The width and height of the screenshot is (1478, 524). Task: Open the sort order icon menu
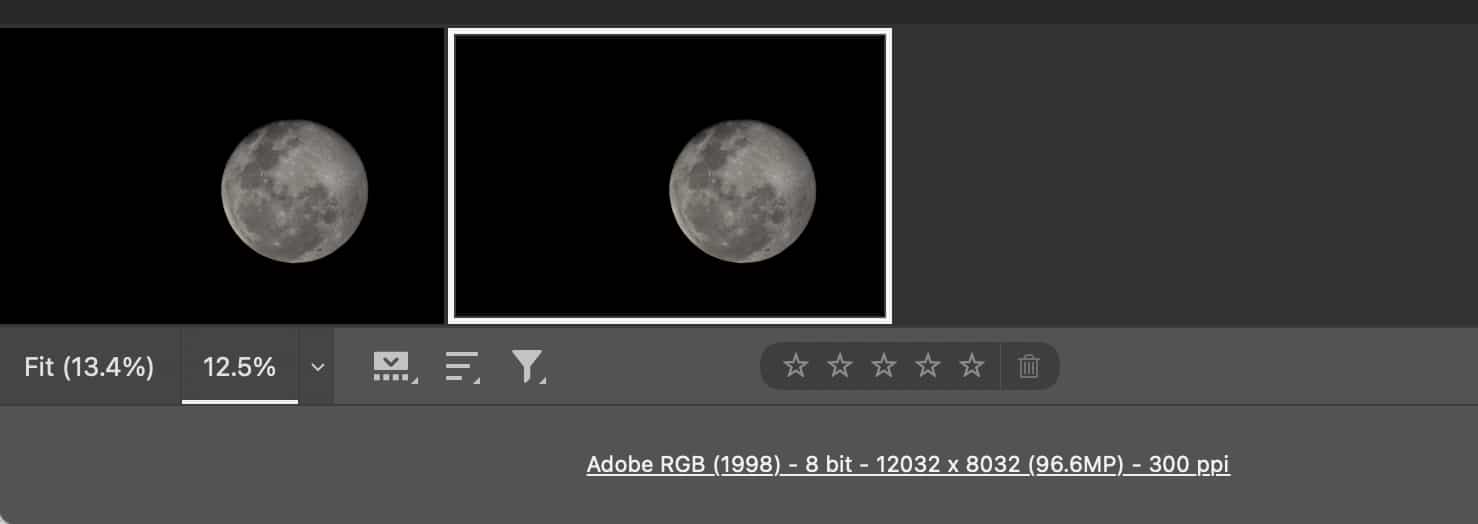pos(461,367)
